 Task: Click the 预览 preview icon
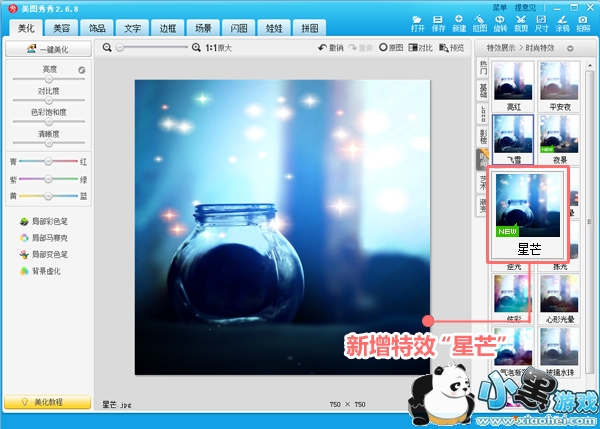452,47
